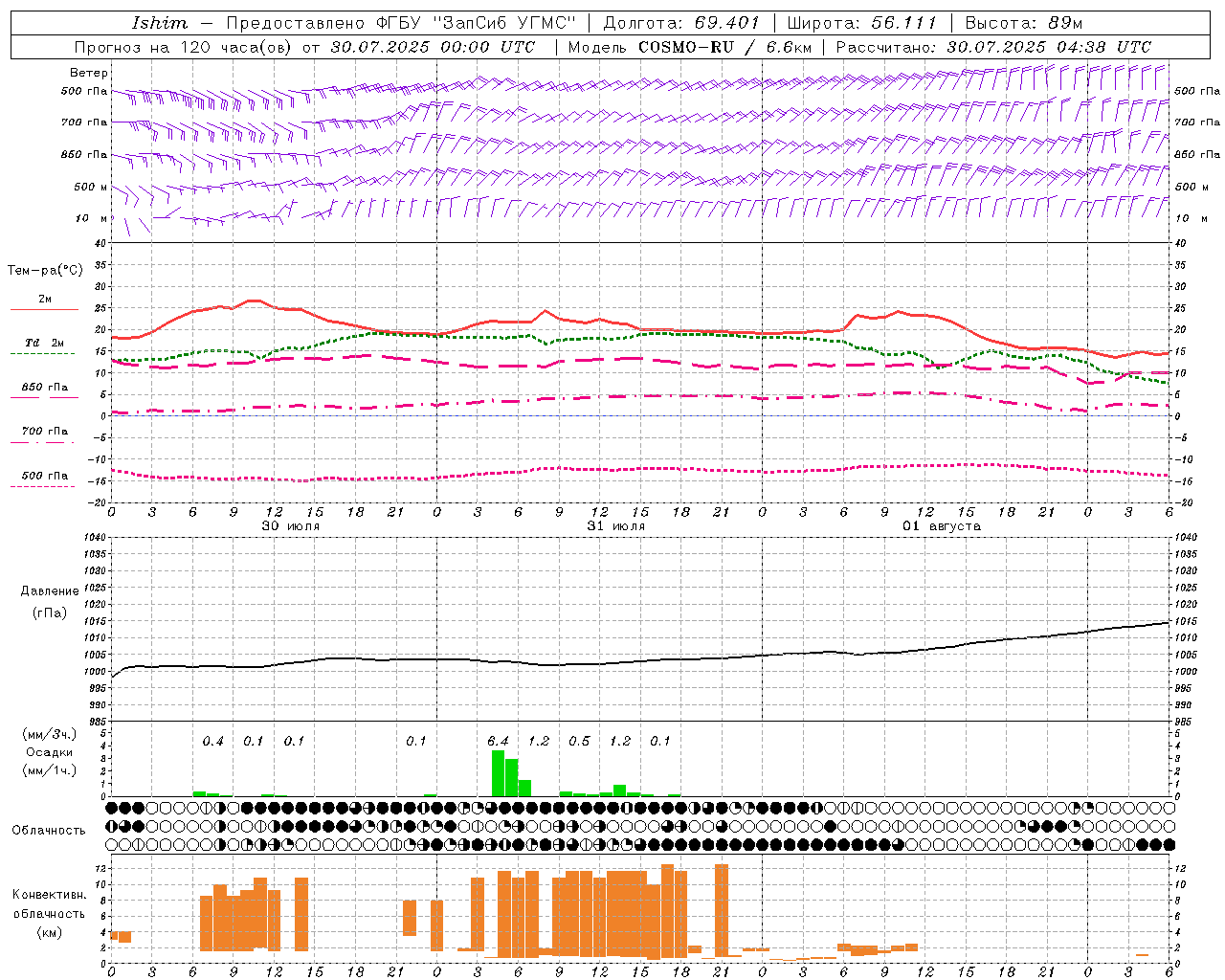
Task: Click the 'Высота: 89м' header text
Action: point(1023,23)
